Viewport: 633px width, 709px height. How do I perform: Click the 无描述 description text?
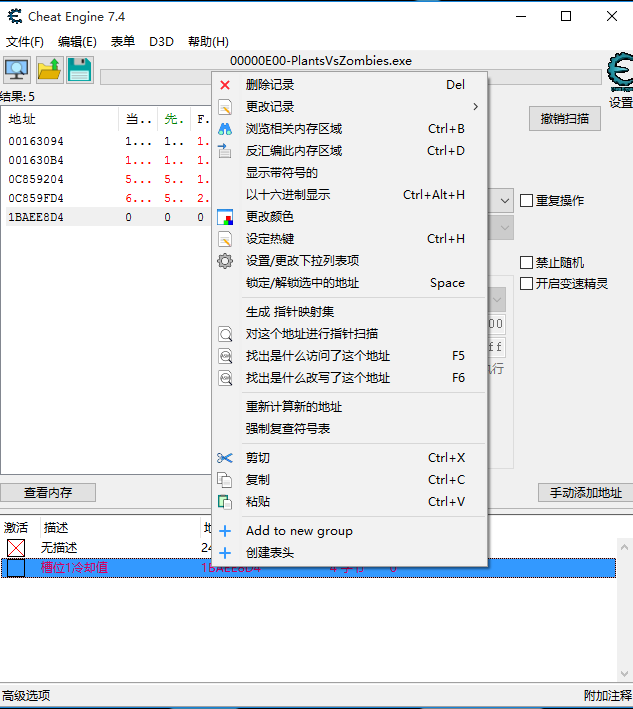59,548
